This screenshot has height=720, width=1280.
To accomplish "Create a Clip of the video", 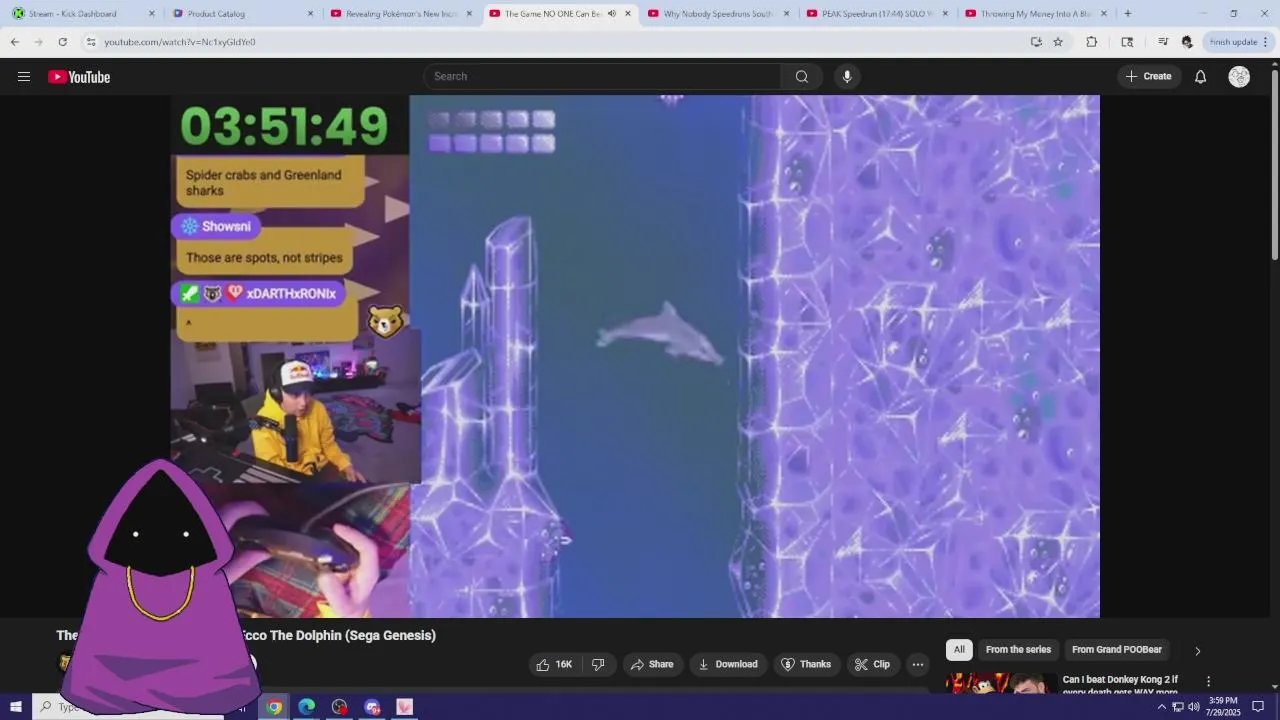I will (872, 665).
